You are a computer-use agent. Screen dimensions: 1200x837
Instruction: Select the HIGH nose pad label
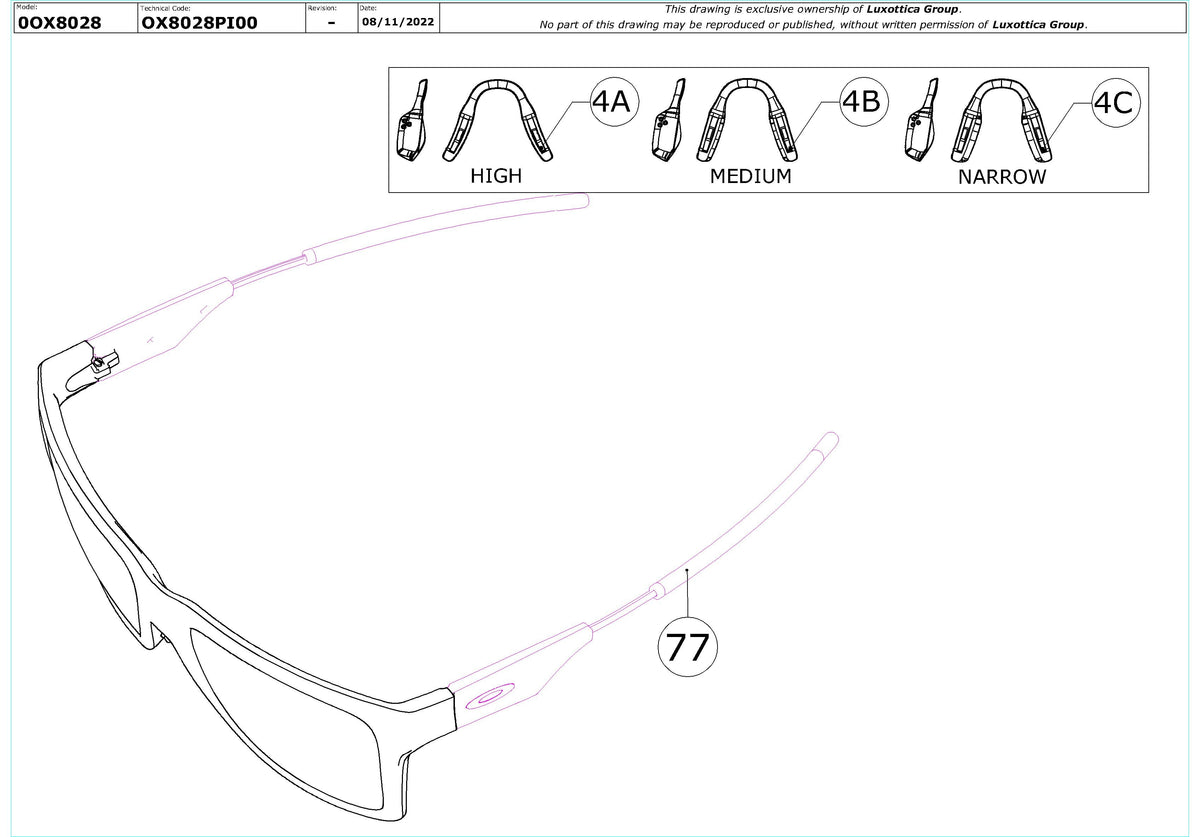pyautogui.click(x=496, y=176)
